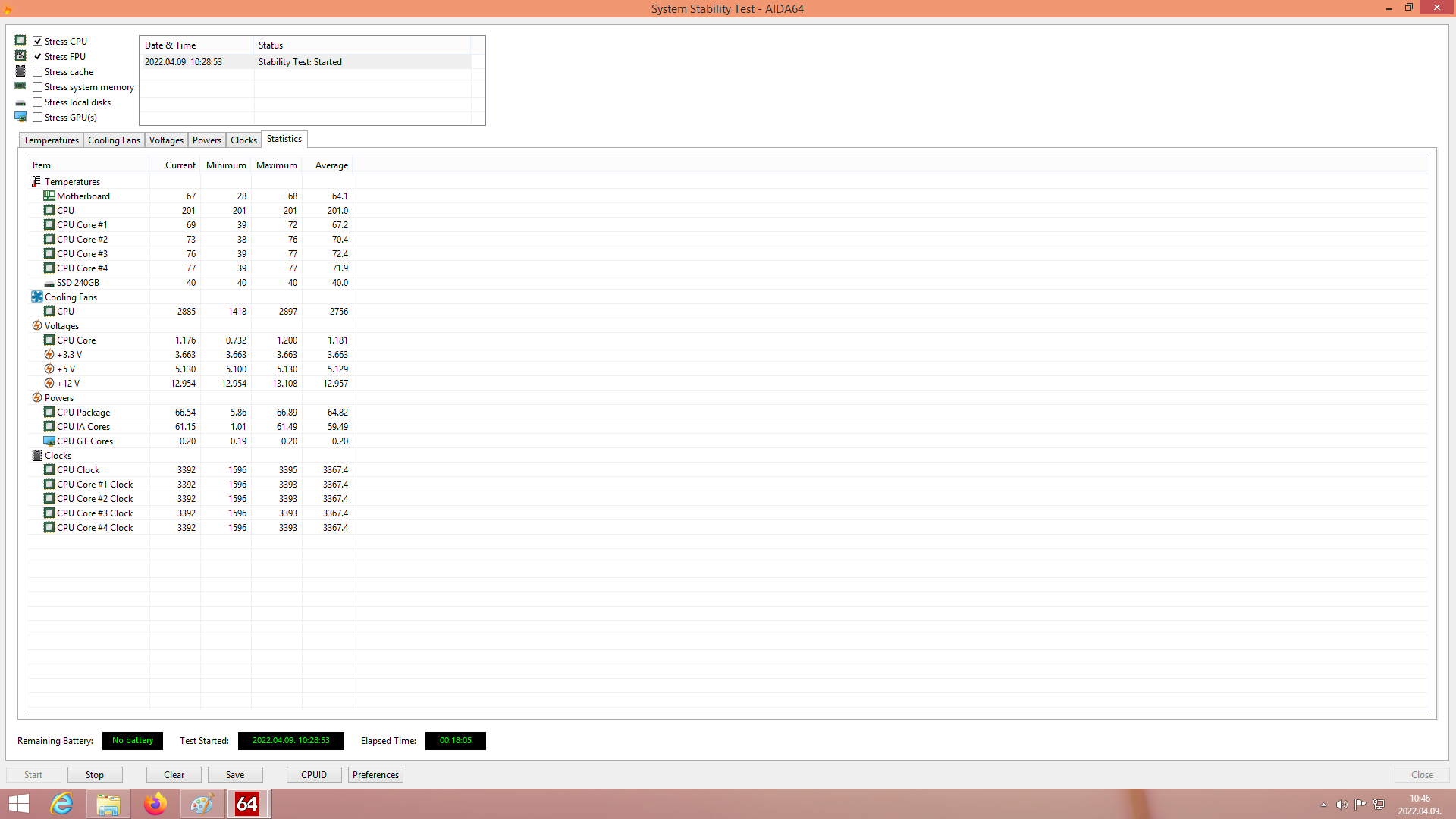This screenshot has height=819, width=1456.
Task: Enable the Stress local disks checkbox
Action: coord(37,102)
